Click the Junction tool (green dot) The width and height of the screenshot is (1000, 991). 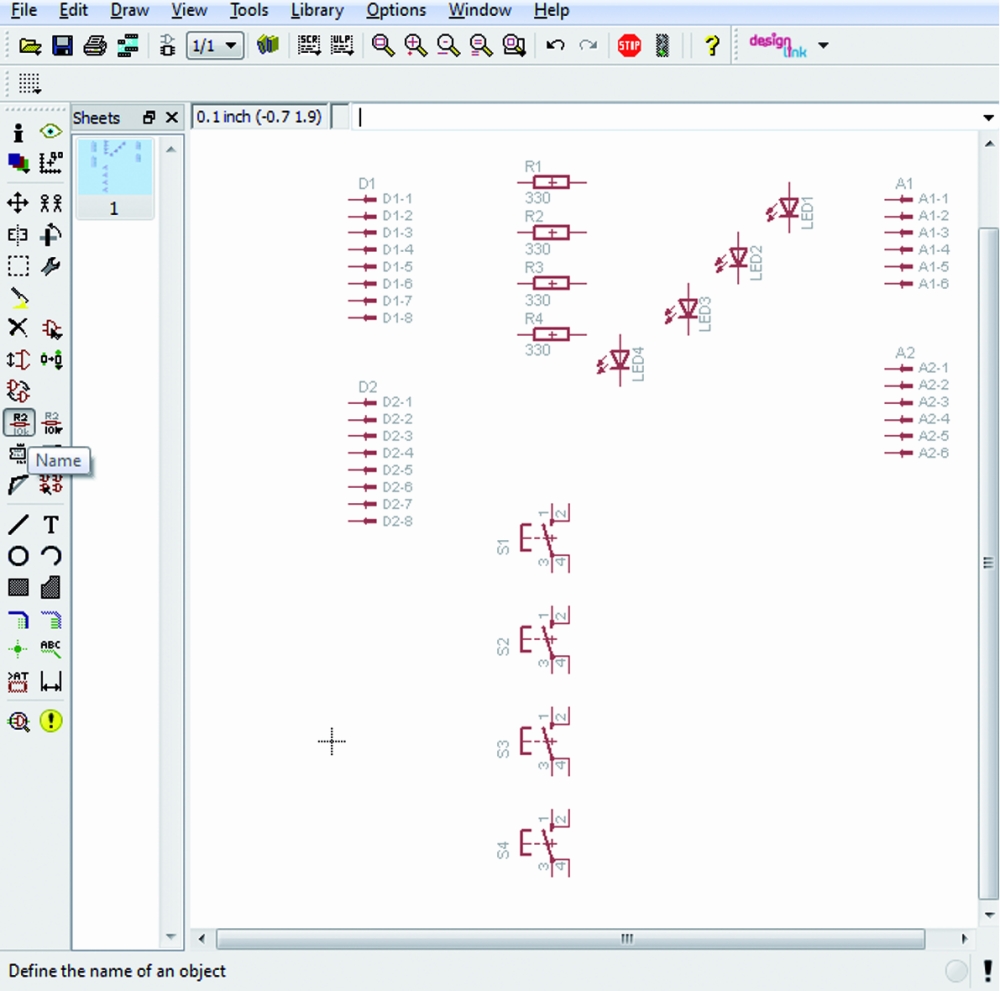(x=18, y=649)
